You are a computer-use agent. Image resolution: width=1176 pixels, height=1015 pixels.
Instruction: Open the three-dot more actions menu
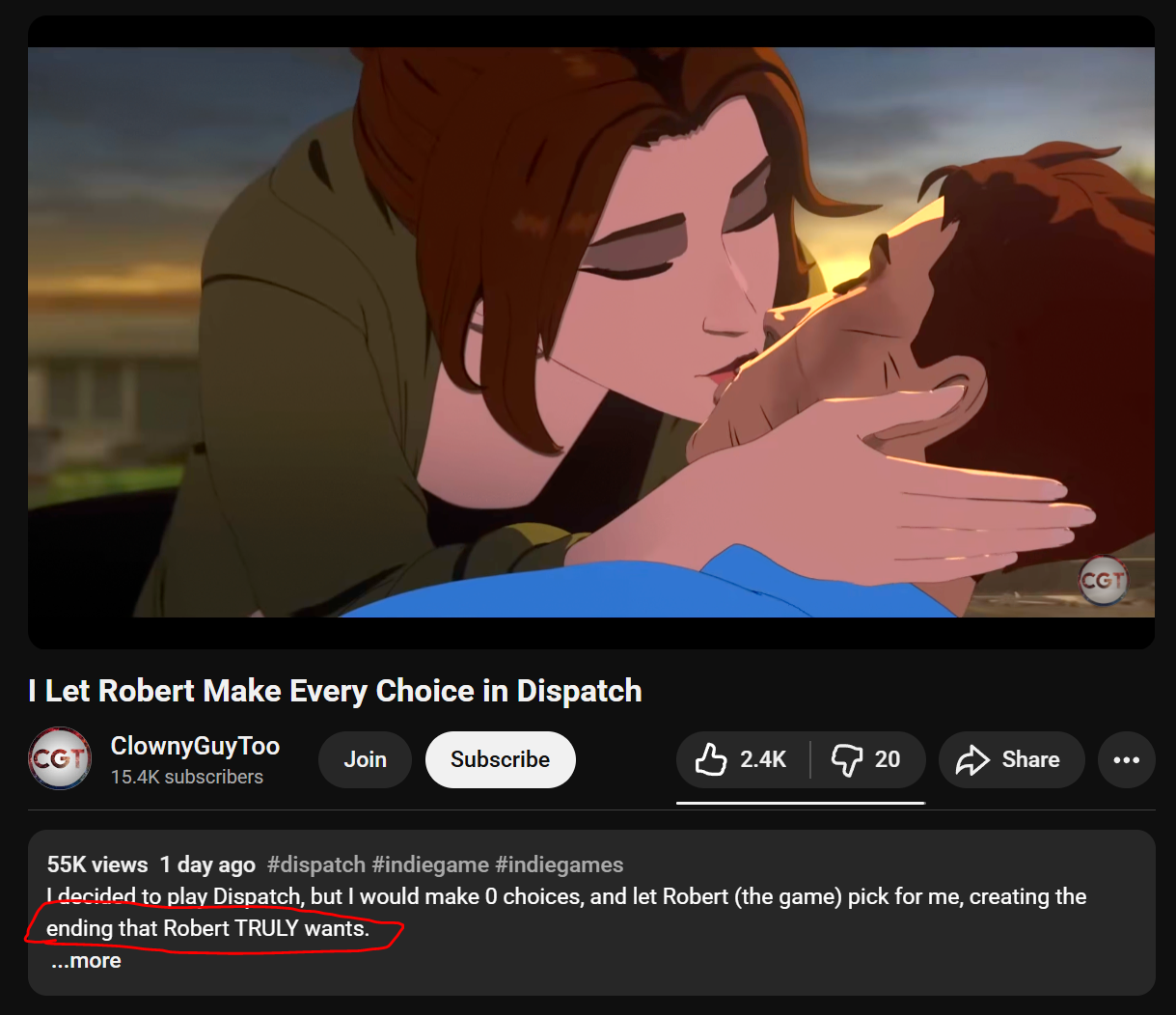pyautogui.click(x=1127, y=759)
